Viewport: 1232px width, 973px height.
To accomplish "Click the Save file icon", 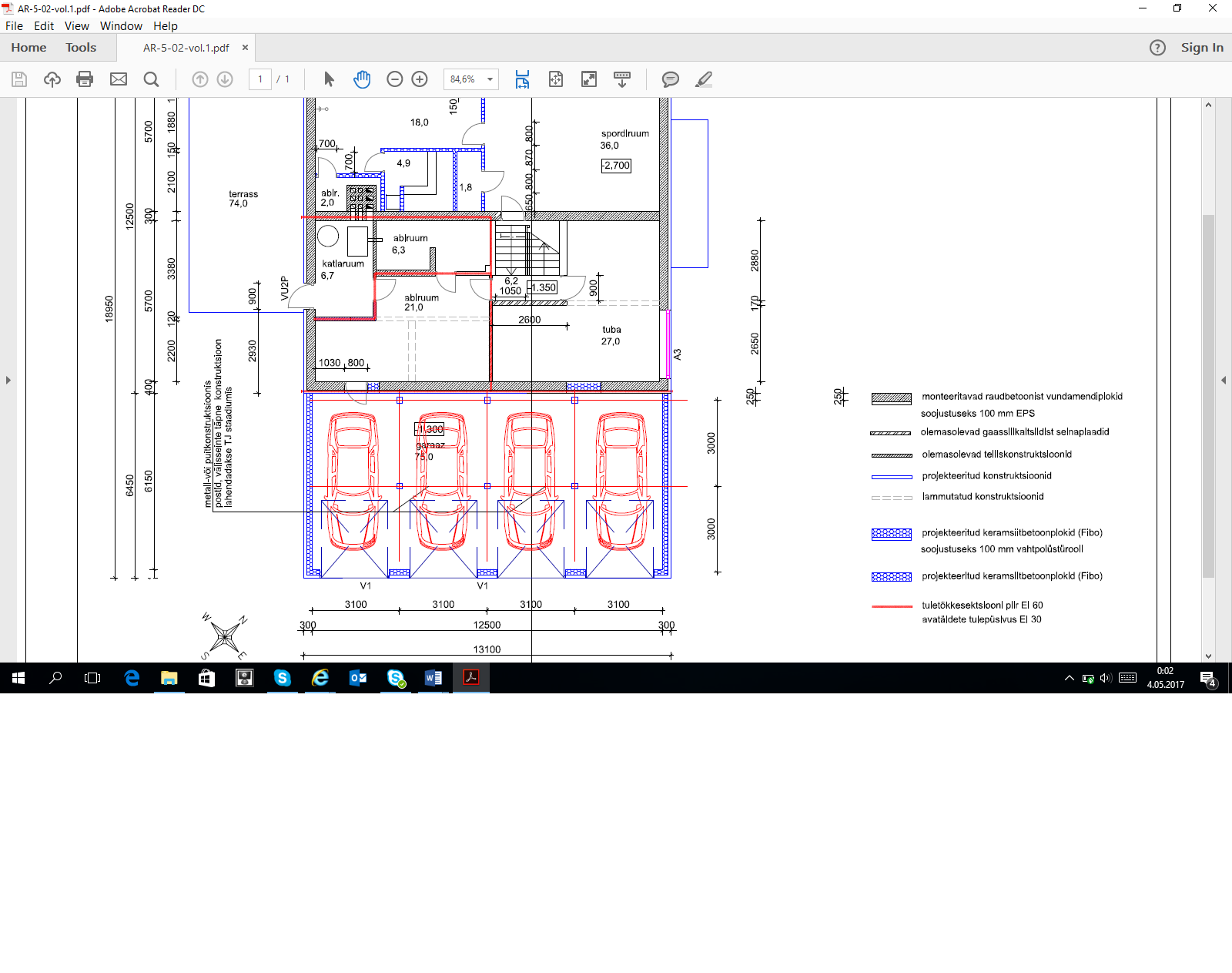I will tap(19, 79).
